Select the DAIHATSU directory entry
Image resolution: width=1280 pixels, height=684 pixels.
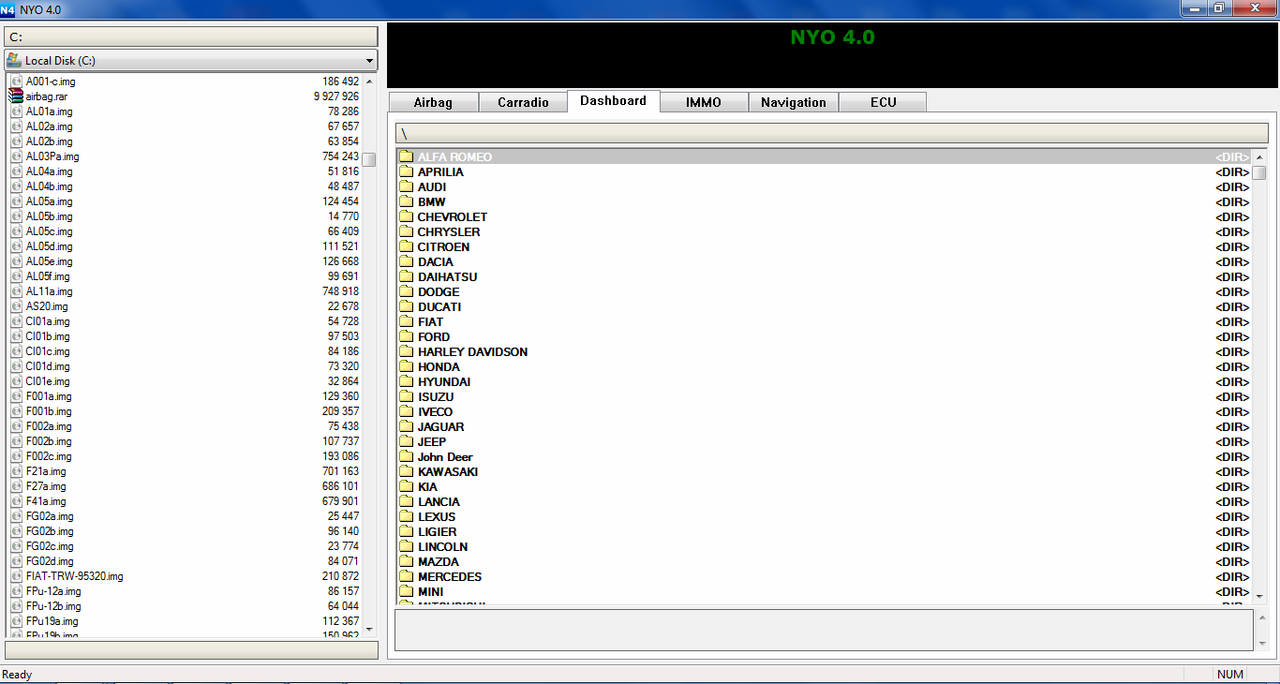pos(824,277)
